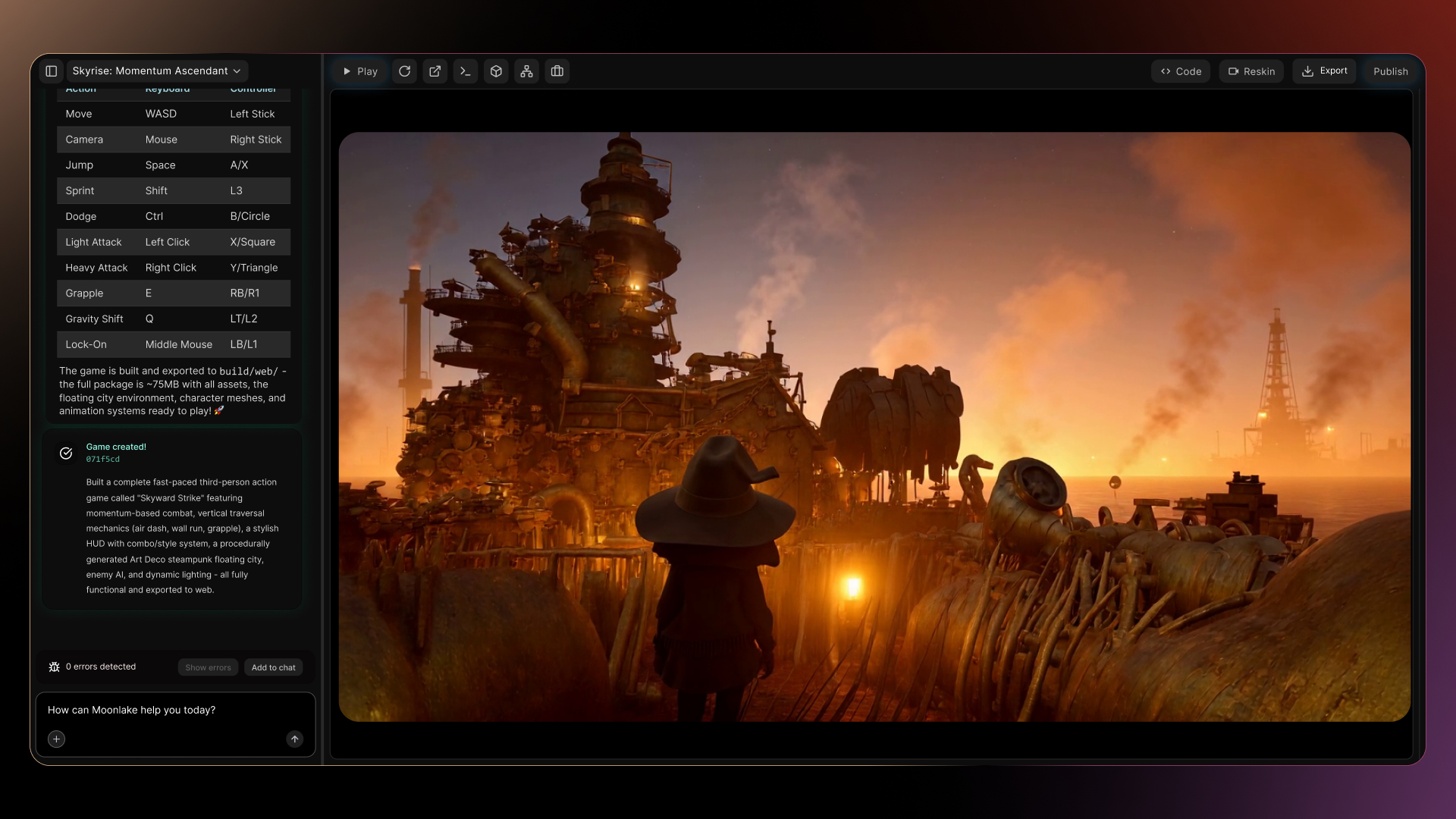The height and width of the screenshot is (819, 1456).
Task: Click the send arrow icon
Action: point(294,739)
